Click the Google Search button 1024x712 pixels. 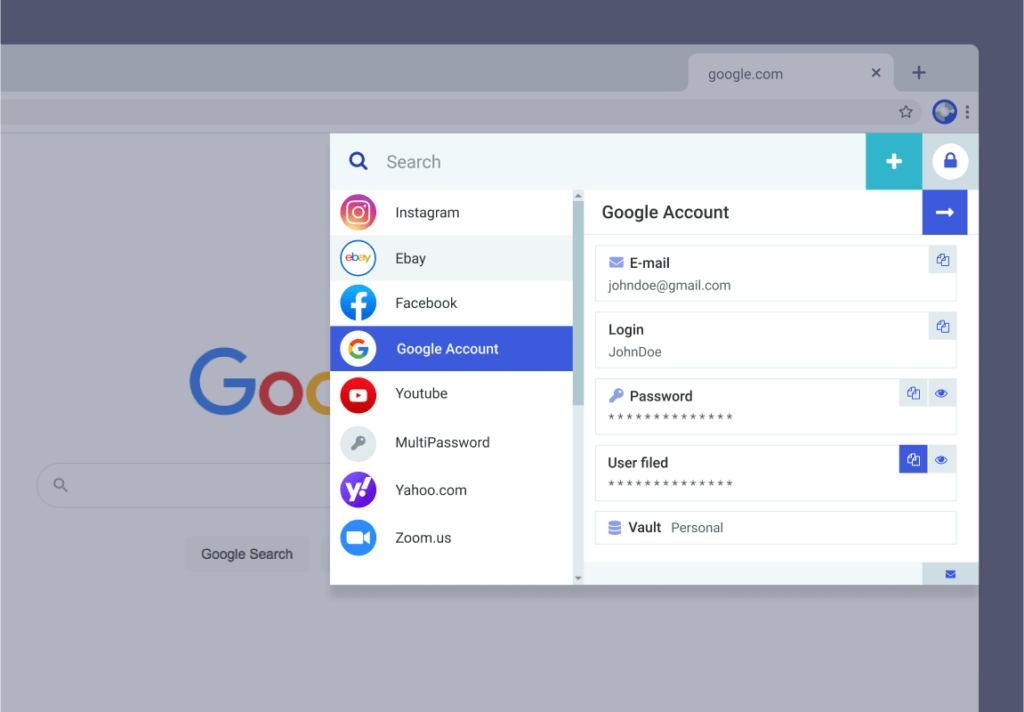246,553
